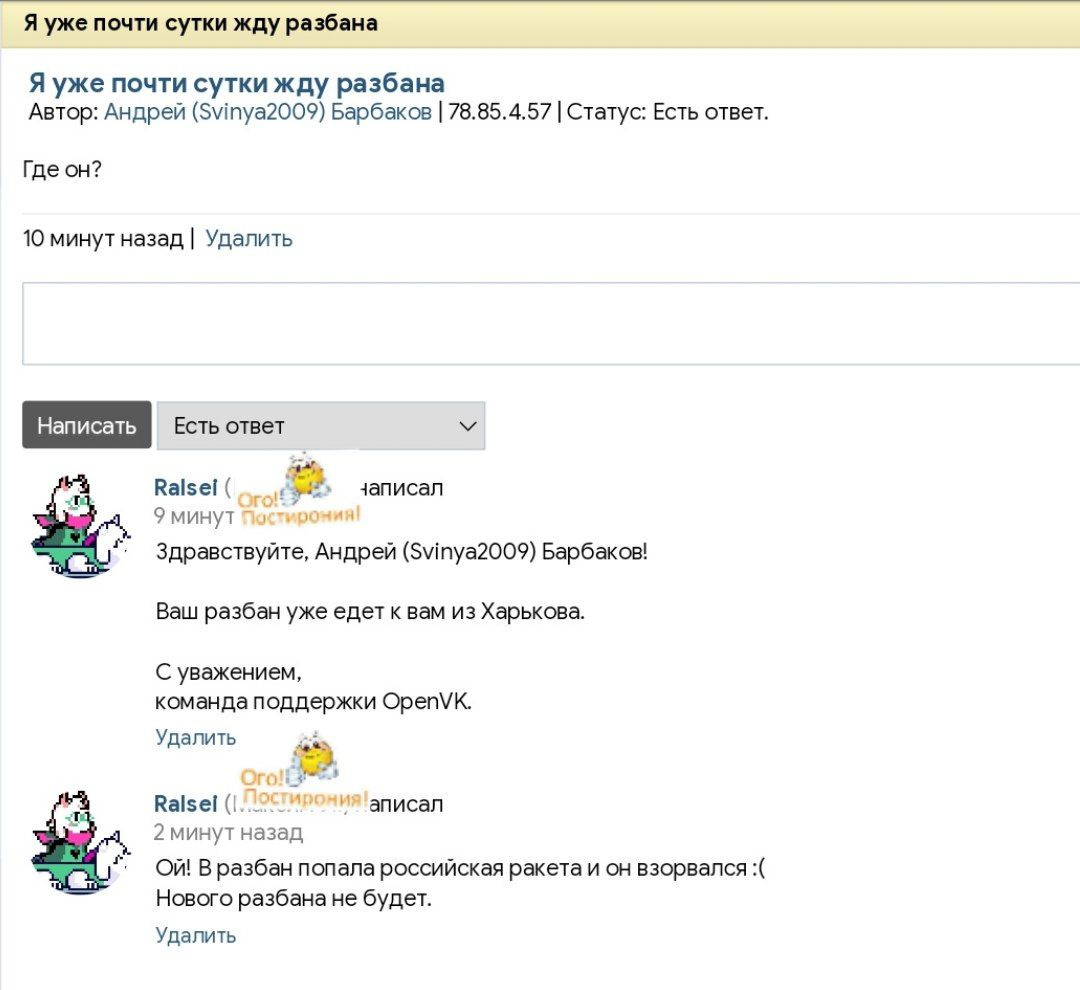
Task: Open the 'Есть ответ' status dropdown
Action: click(320, 426)
